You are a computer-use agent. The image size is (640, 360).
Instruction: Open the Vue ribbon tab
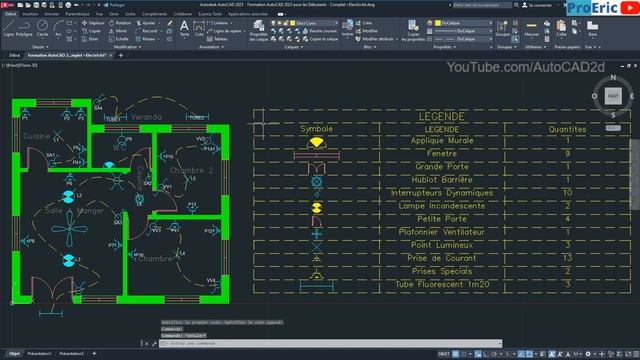[x=99, y=14]
